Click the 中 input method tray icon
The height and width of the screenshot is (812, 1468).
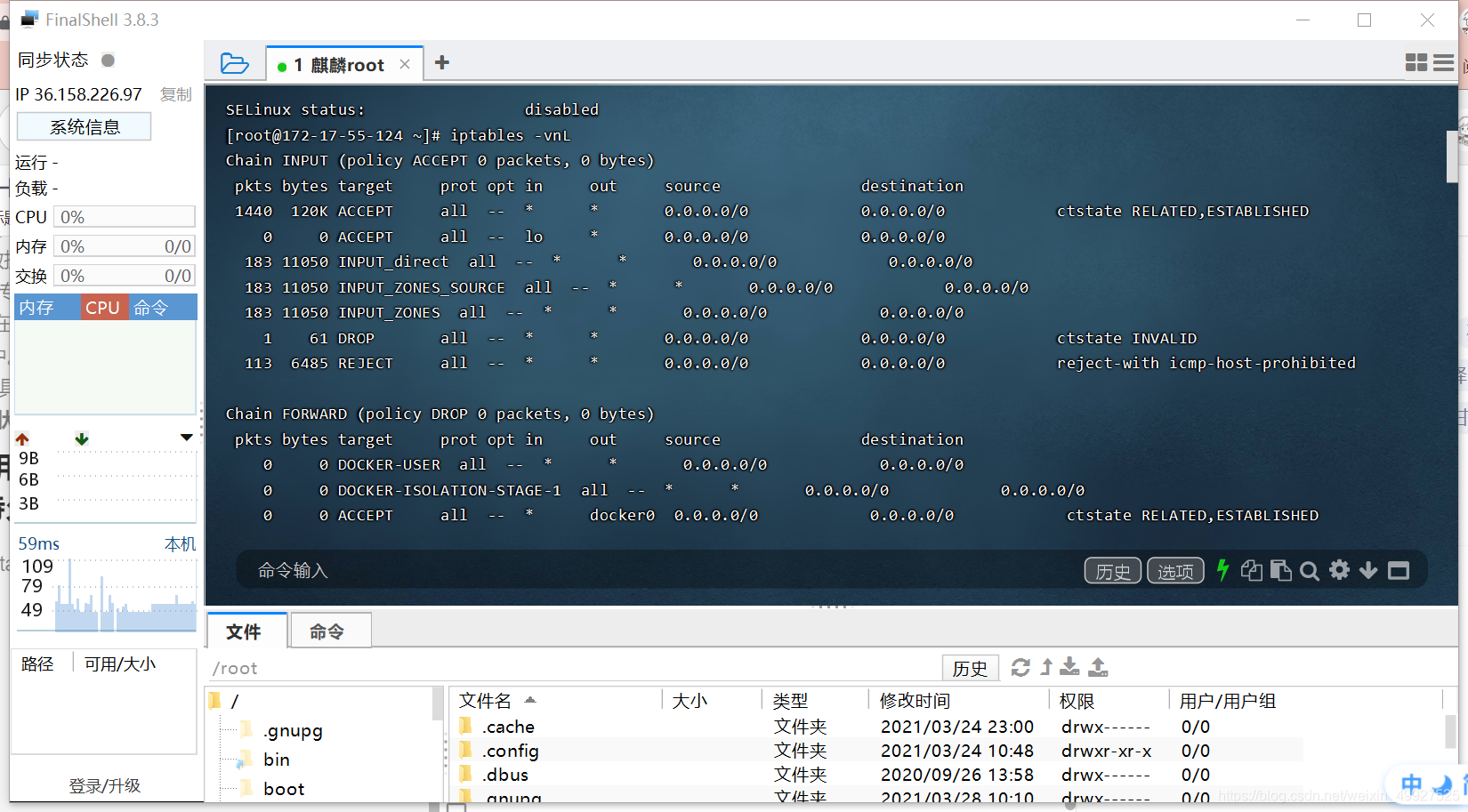1411,784
